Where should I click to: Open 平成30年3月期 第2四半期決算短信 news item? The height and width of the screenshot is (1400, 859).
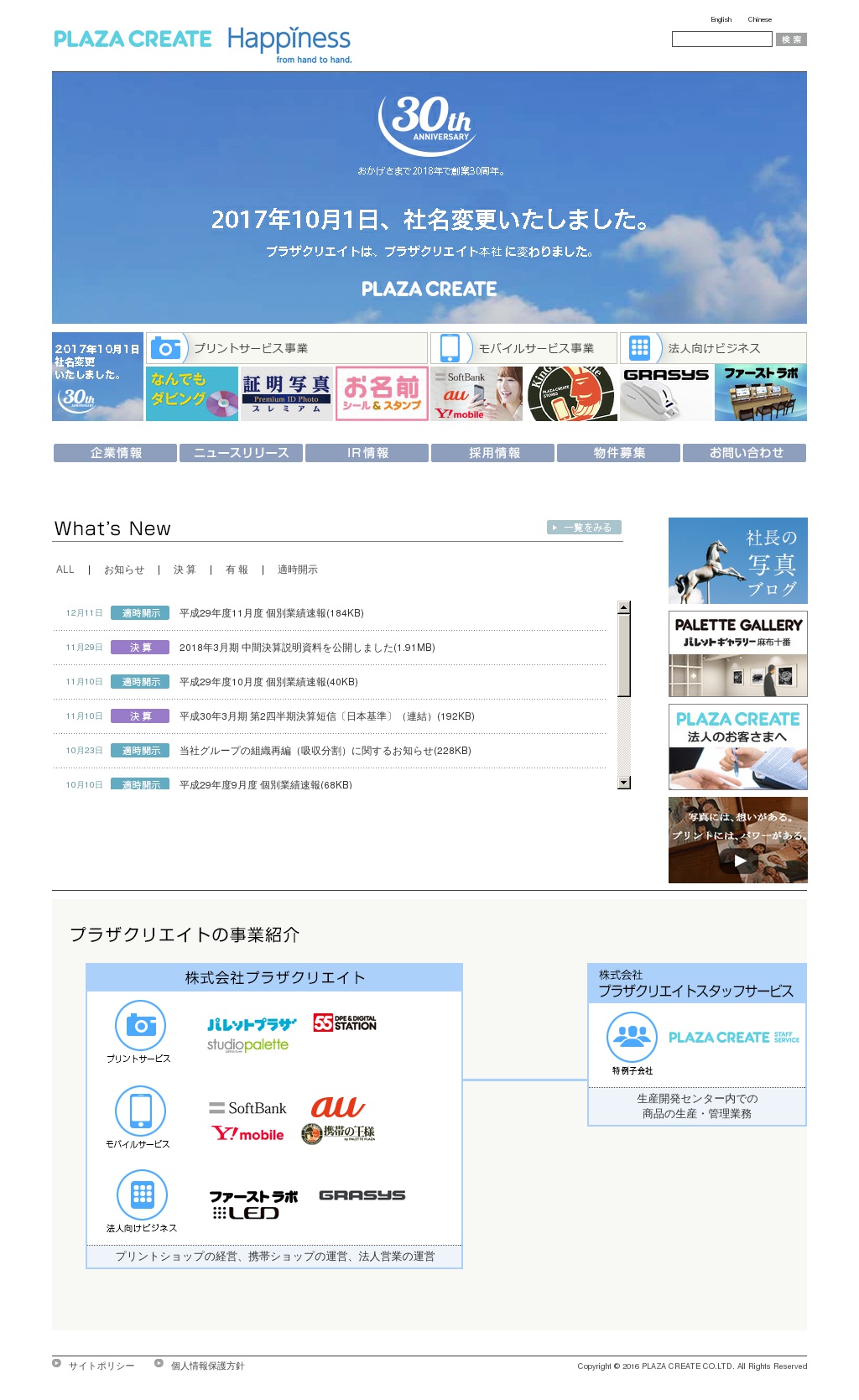[x=327, y=716]
